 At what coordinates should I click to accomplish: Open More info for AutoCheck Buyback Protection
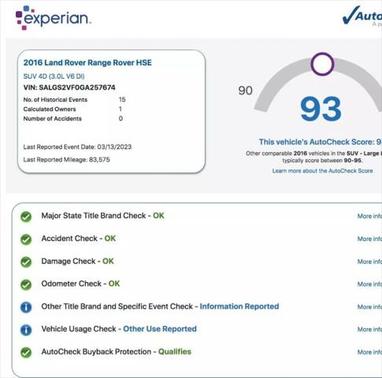370,352
